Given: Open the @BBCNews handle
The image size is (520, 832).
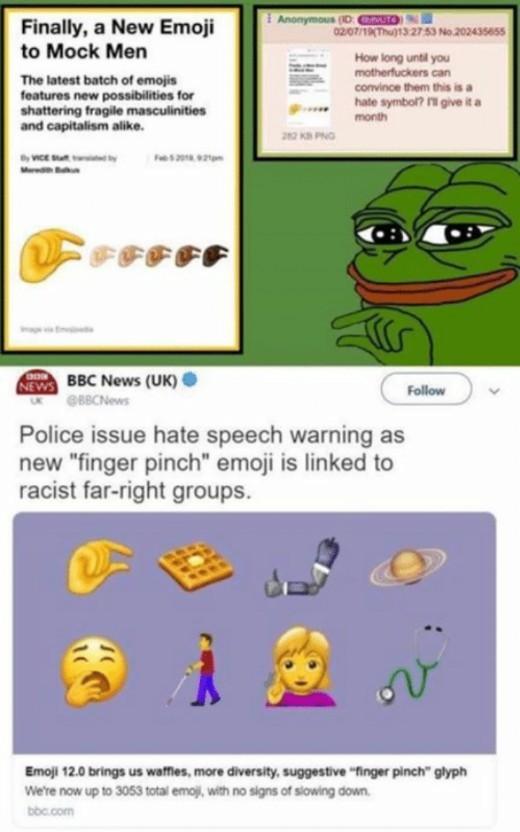Looking at the screenshot, I should pyautogui.click(x=97, y=401).
